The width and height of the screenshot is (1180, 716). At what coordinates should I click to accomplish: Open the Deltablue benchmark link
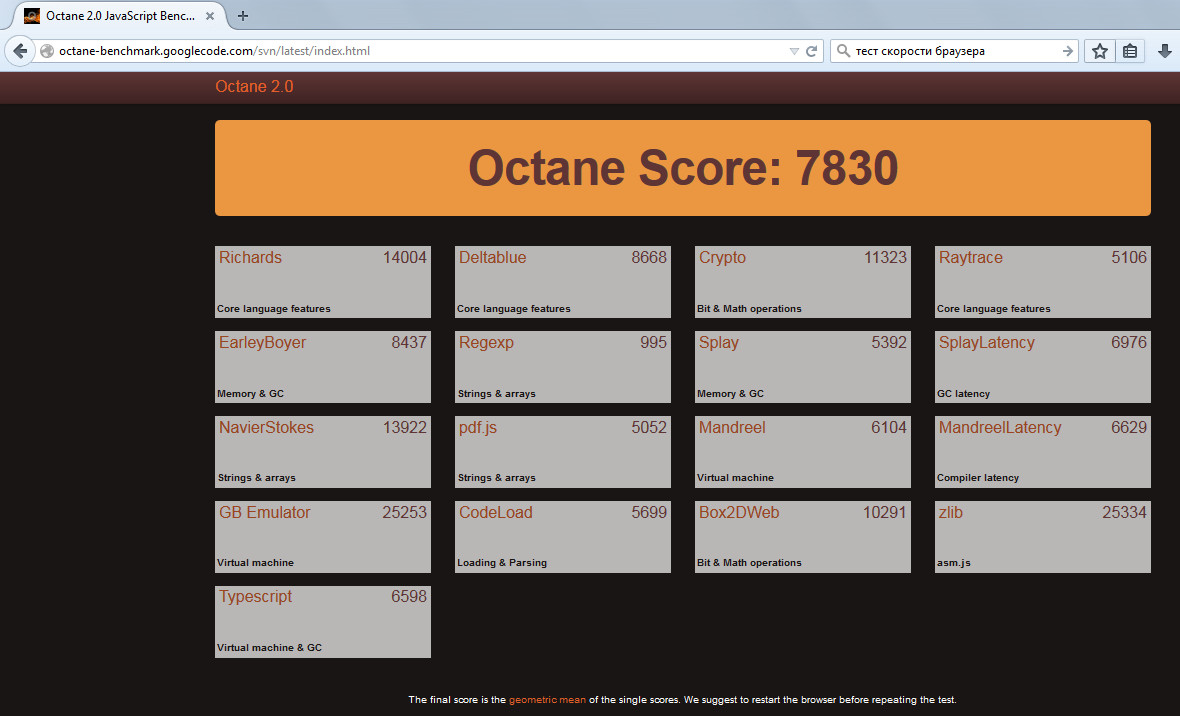(492, 257)
